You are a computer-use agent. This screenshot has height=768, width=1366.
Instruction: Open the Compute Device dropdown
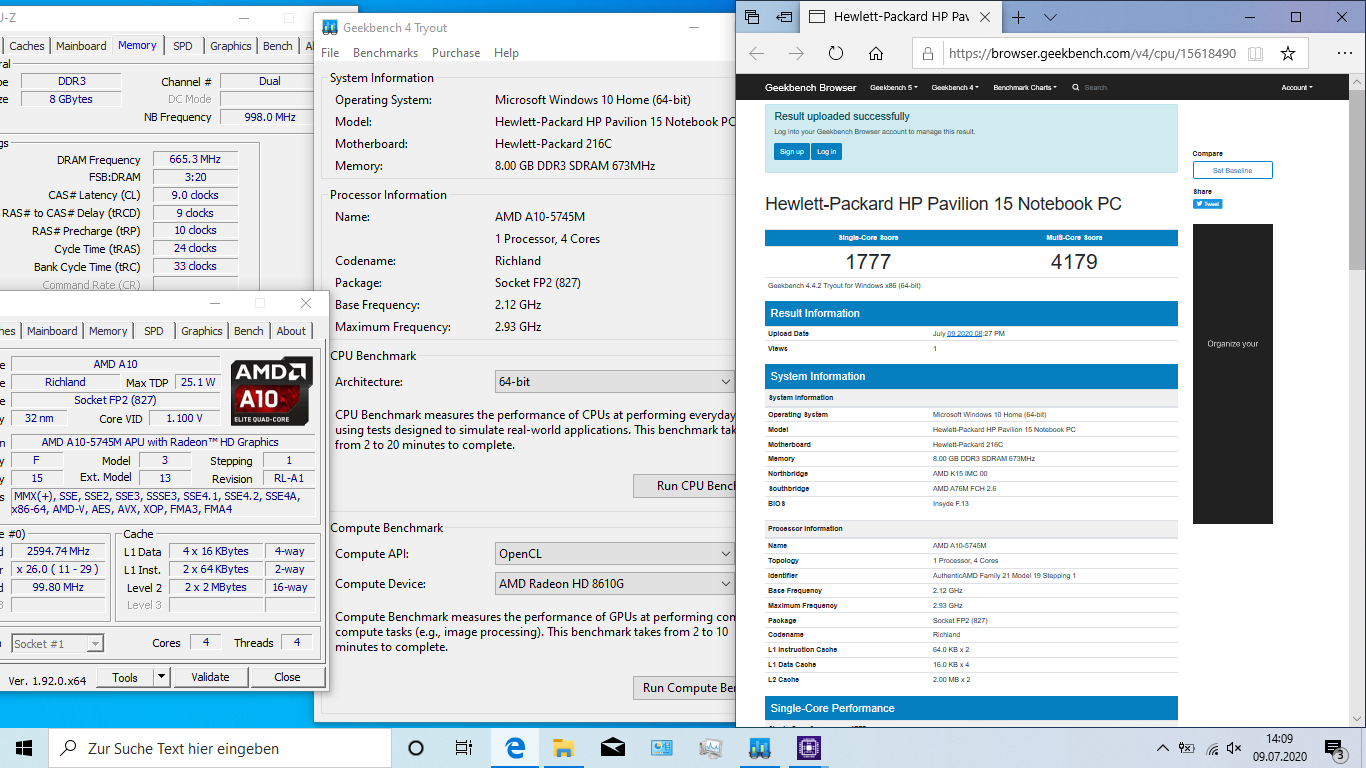[x=615, y=584]
